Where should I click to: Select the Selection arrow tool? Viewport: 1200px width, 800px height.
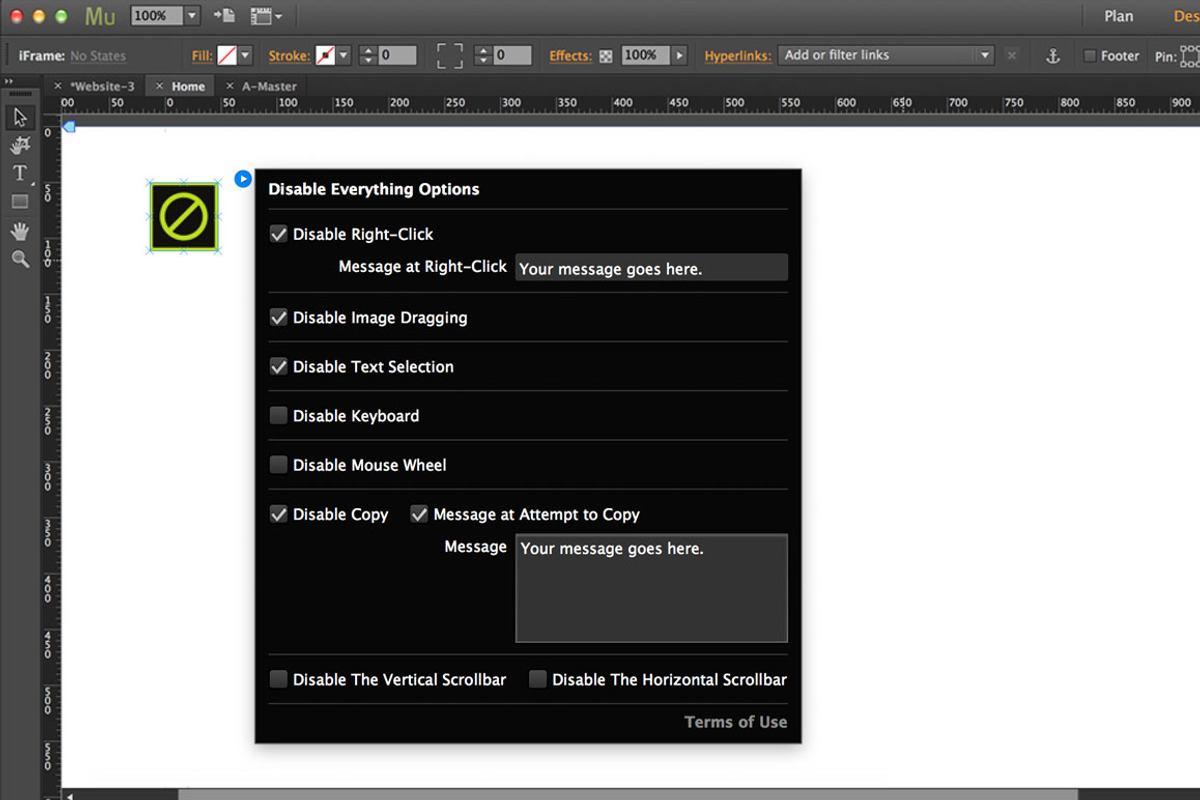pos(20,117)
